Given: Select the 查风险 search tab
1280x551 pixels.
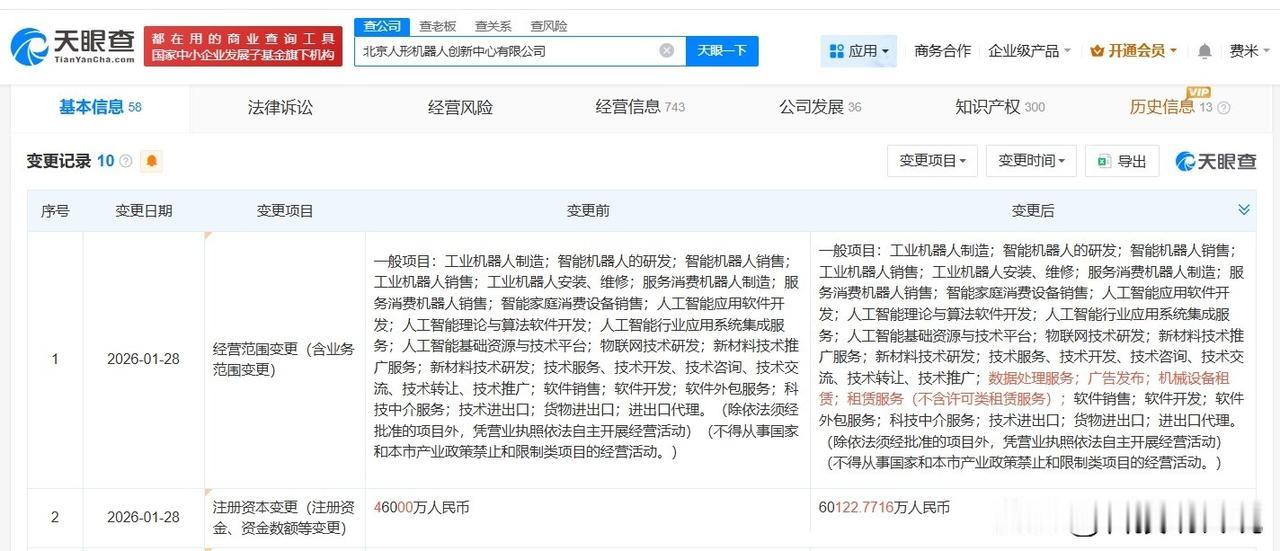Looking at the screenshot, I should (x=549, y=26).
